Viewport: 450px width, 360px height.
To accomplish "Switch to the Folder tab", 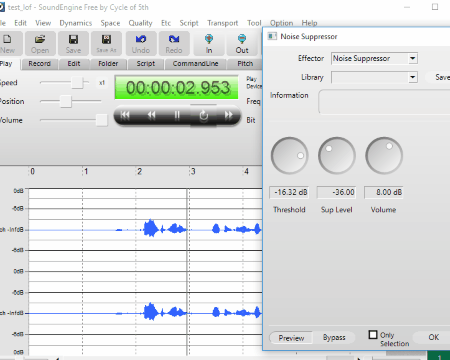I will (x=108, y=64).
